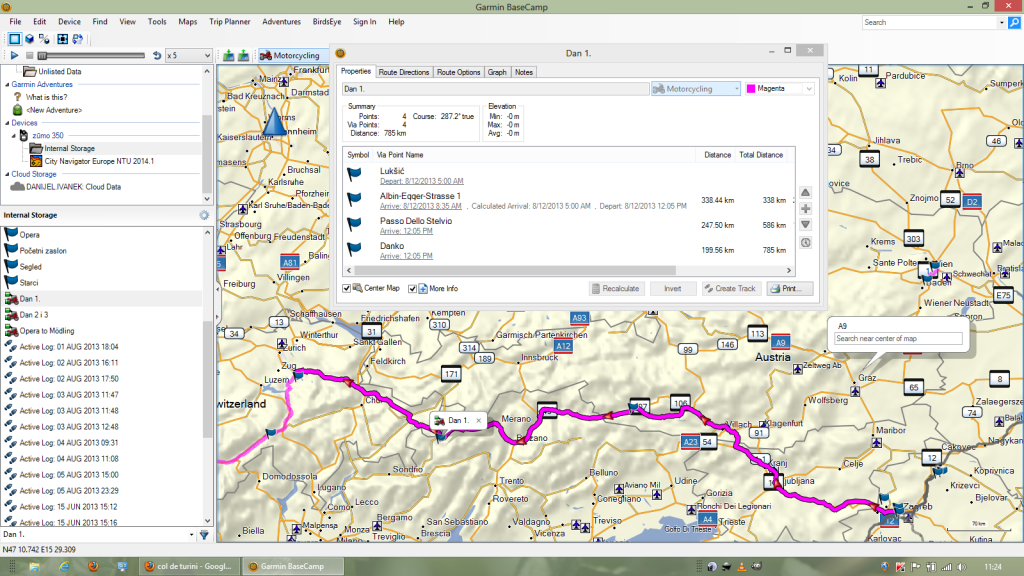
Task: Open the Internal Storage settings gear
Action: pyautogui.click(x=204, y=215)
